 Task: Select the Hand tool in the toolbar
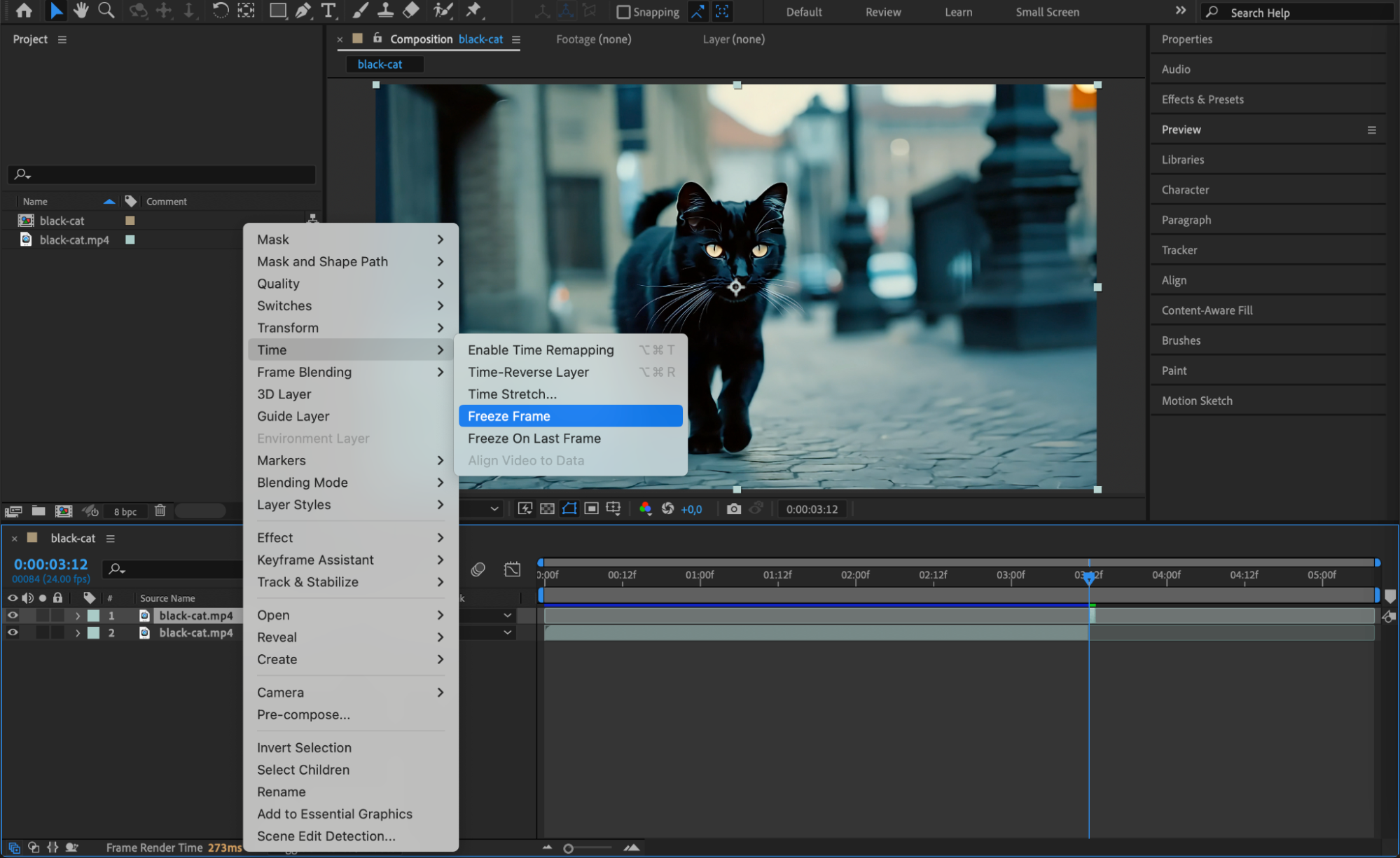tap(81, 11)
